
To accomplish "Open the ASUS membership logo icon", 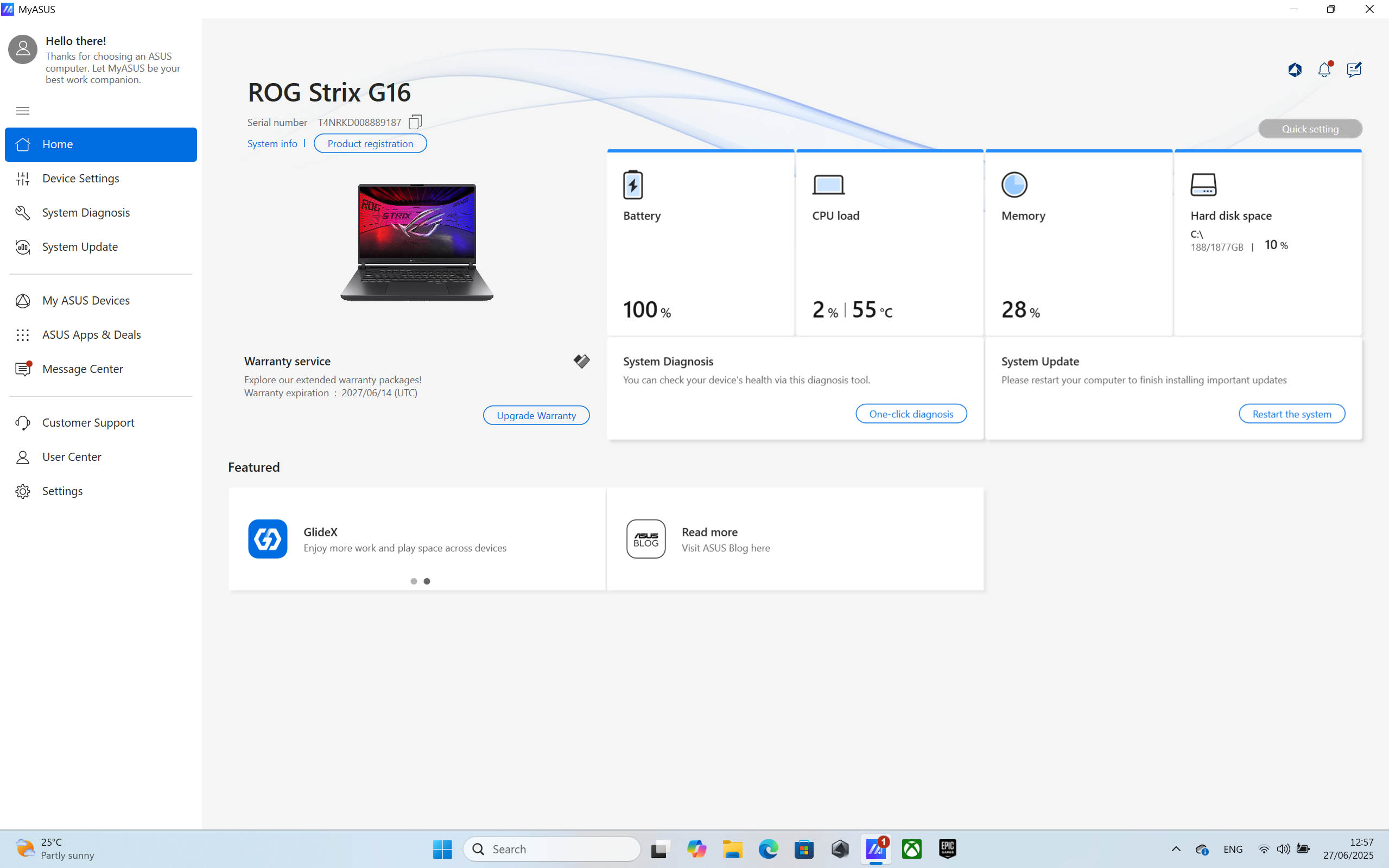I will [1295, 70].
